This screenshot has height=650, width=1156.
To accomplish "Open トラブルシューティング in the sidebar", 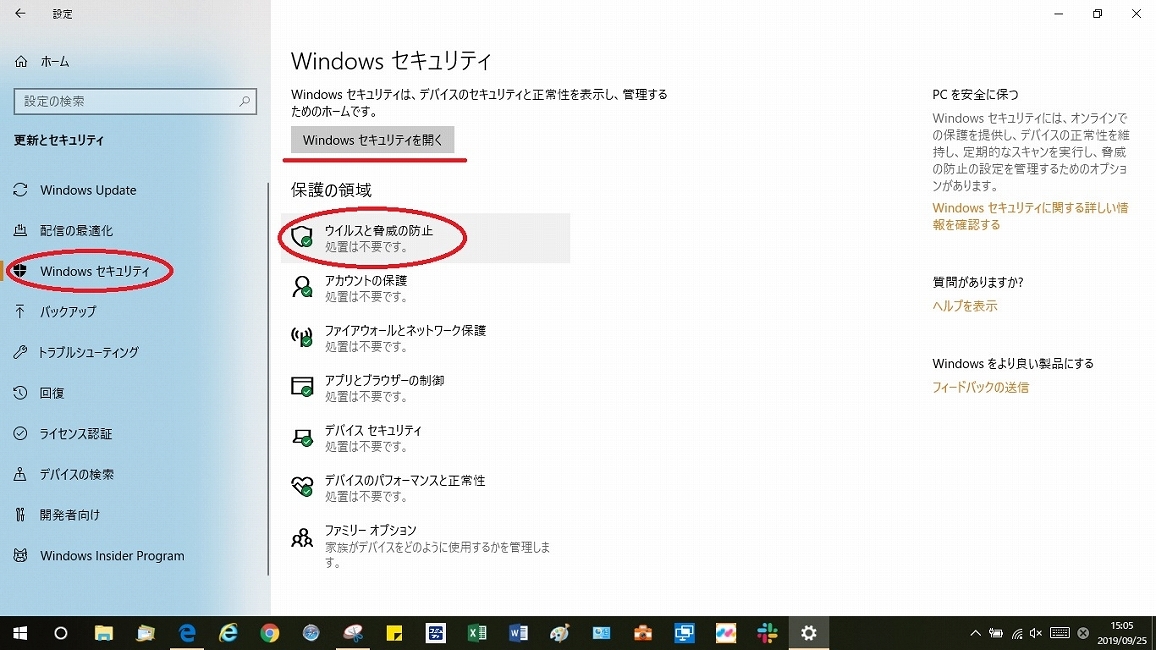I will pos(88,352).
